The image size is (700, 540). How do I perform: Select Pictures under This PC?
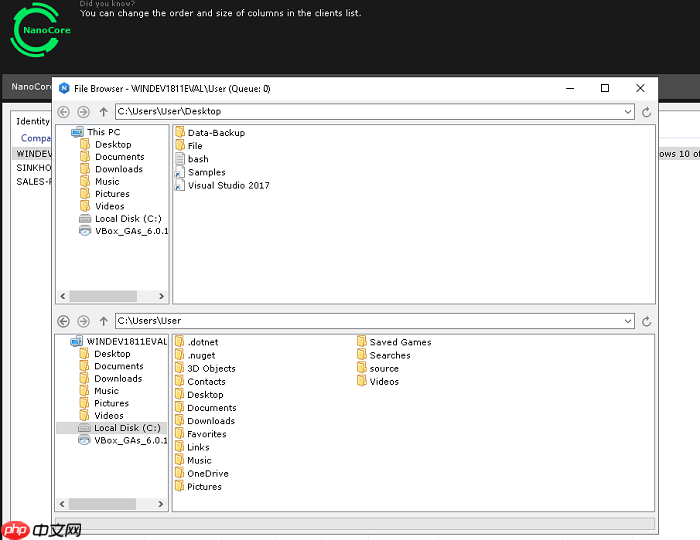[x=104, y=194]
